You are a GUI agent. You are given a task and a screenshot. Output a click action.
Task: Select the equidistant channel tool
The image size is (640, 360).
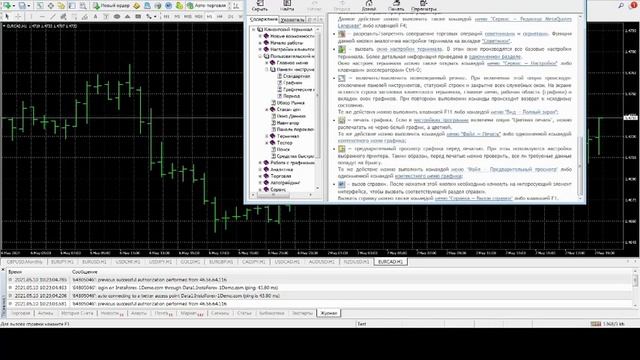click(63, 16)
